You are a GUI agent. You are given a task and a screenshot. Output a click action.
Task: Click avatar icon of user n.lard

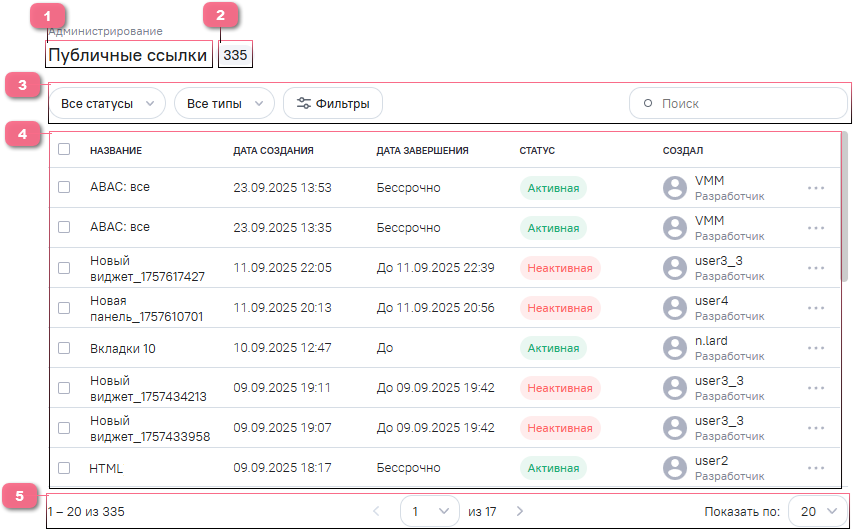677,348
